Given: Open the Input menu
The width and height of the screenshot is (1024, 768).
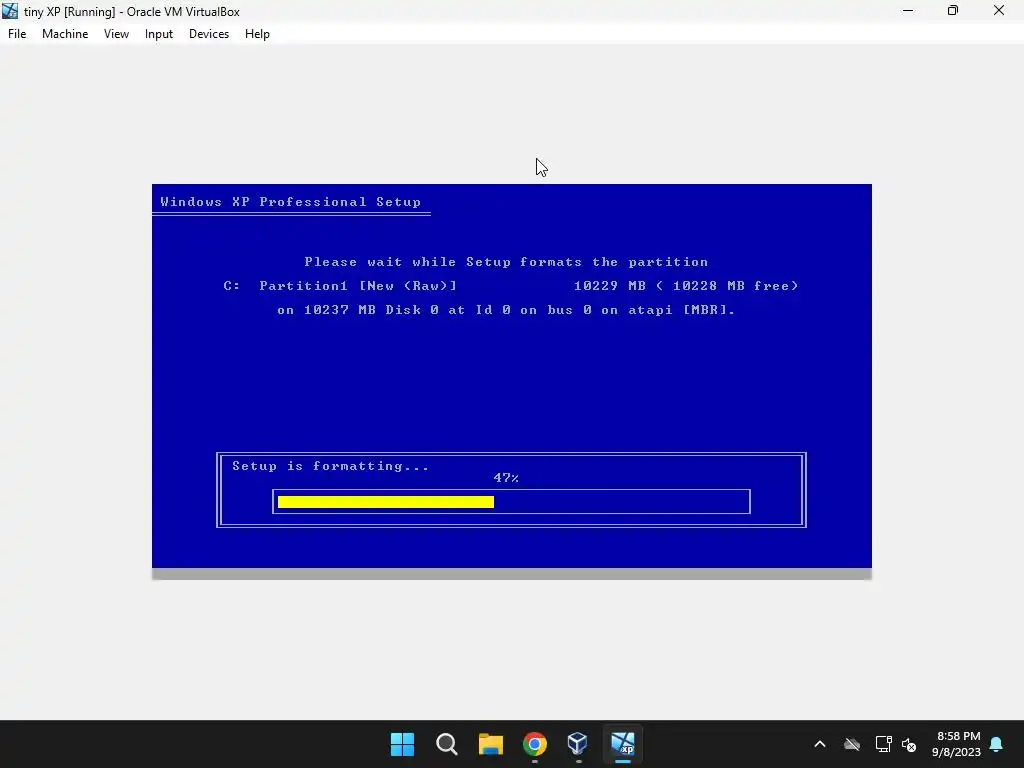Looking at the screenshot, I should (x=159, y=34).
